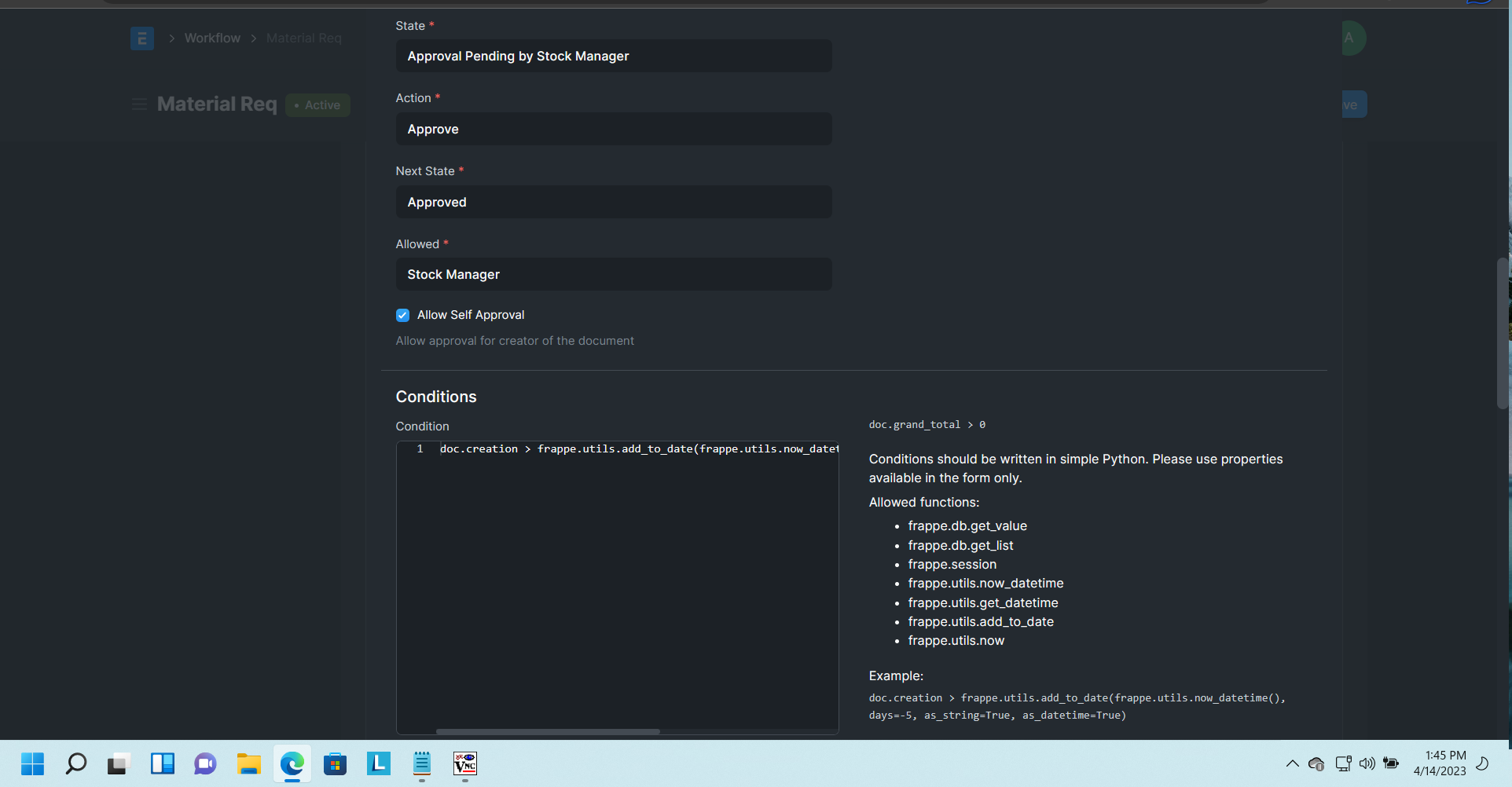Open the Next State field showing Approved
Image resolution: width=1512 pixels, height=787 pixels.
[614, 202]
